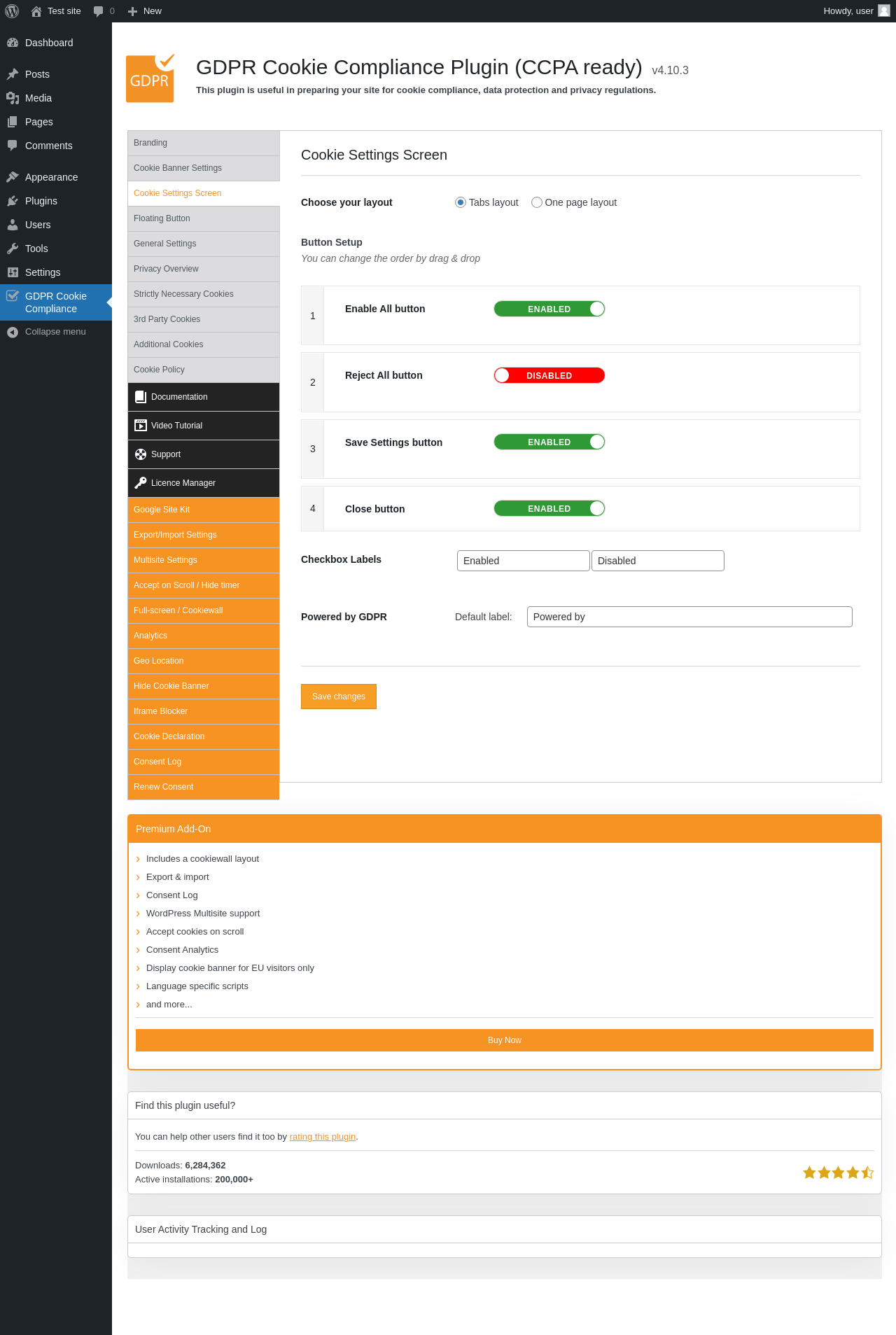Open the Privacy Overview tab
896x1335 pixels.
tap(204, 269)
